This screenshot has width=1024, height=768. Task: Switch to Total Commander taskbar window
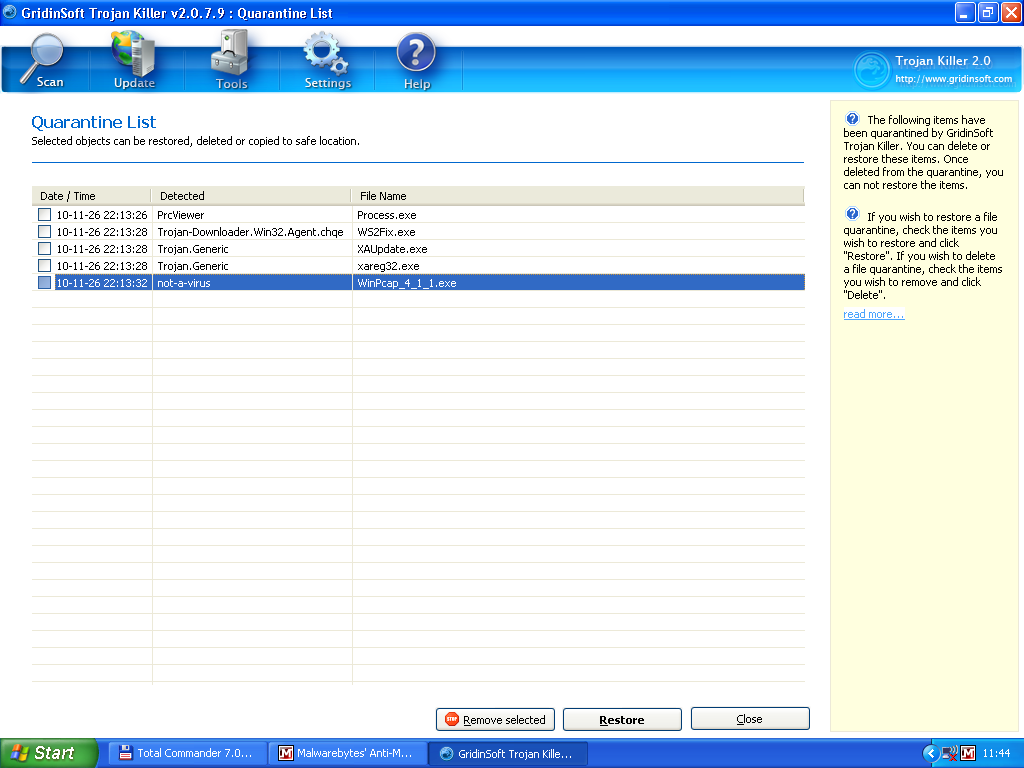187,753
